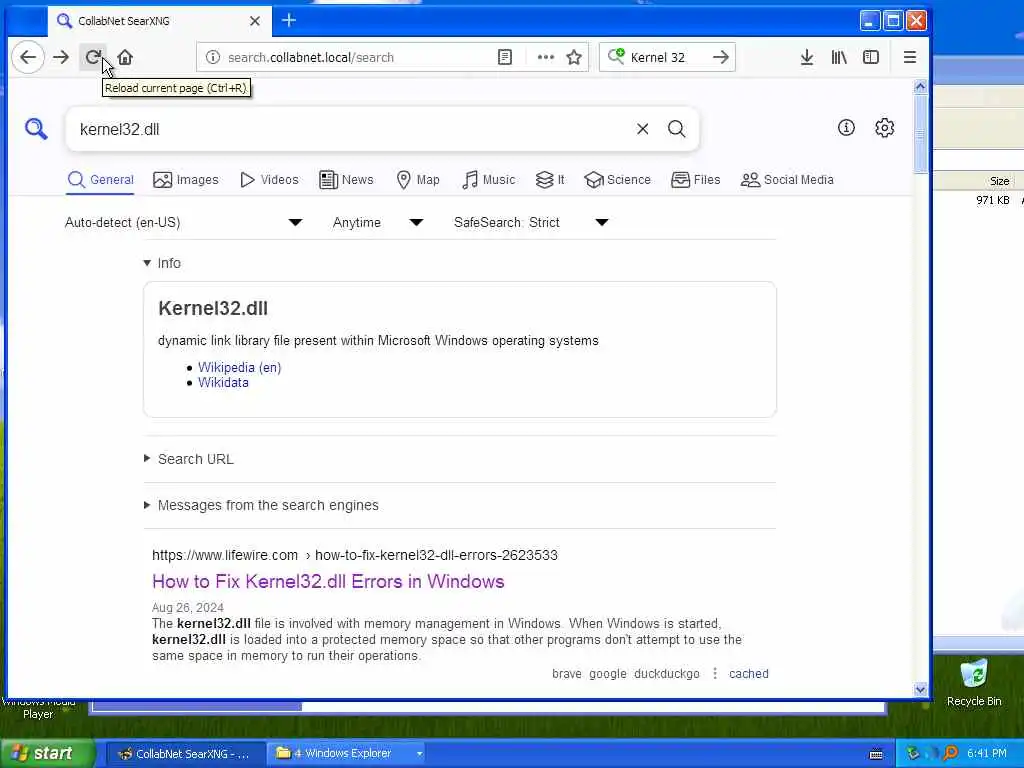Open the Wikipedia (en) link
Viewport: 1024px width, 768px height.
240,367
